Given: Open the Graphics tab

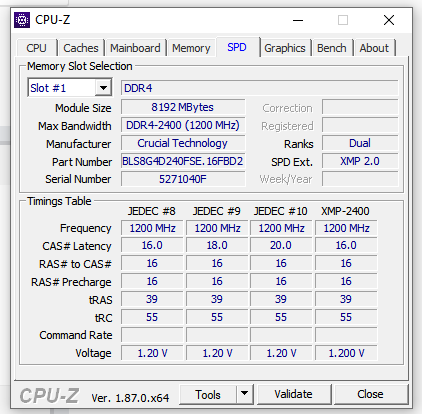Looking at the screenshot, I should 285,48.
